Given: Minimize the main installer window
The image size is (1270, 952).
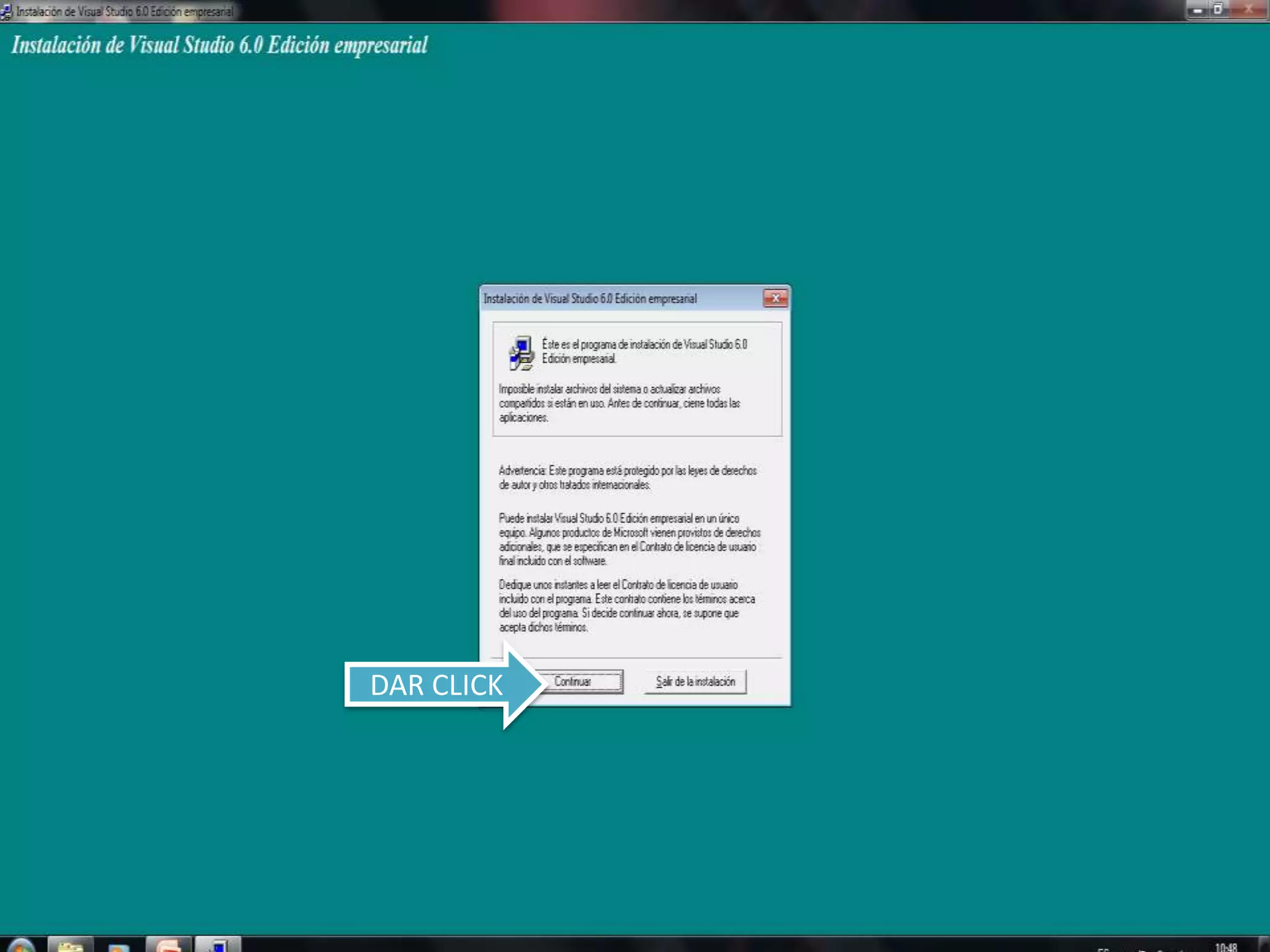Looking at the screenshot, I should coord(1198,10).
